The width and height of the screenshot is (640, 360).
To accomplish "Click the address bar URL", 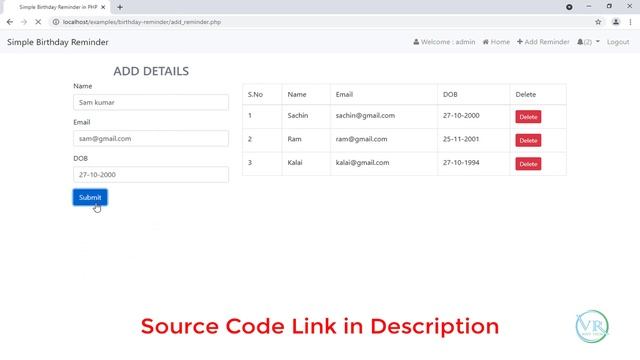I will pos(142,22).
